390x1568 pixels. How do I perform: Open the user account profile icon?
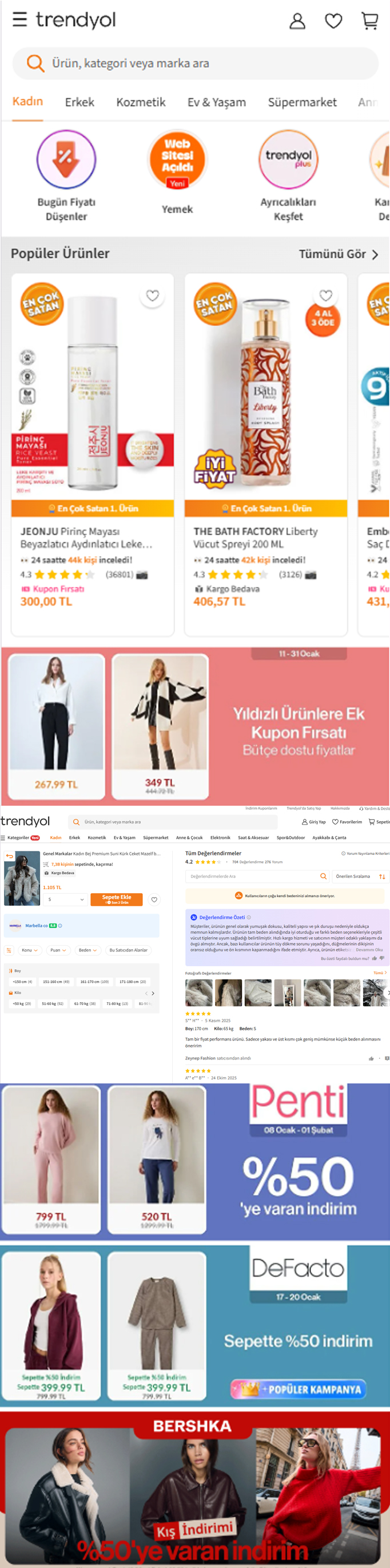tap(297, 21)
